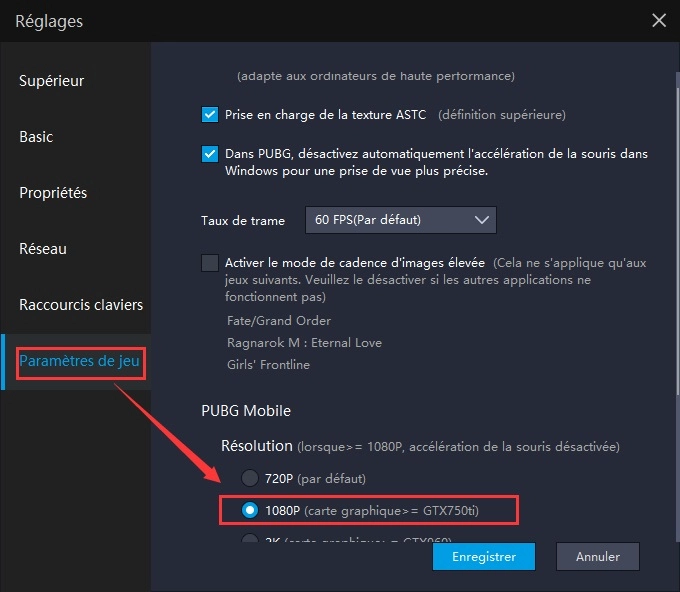Click the Enregistrer button

point(484,556)
